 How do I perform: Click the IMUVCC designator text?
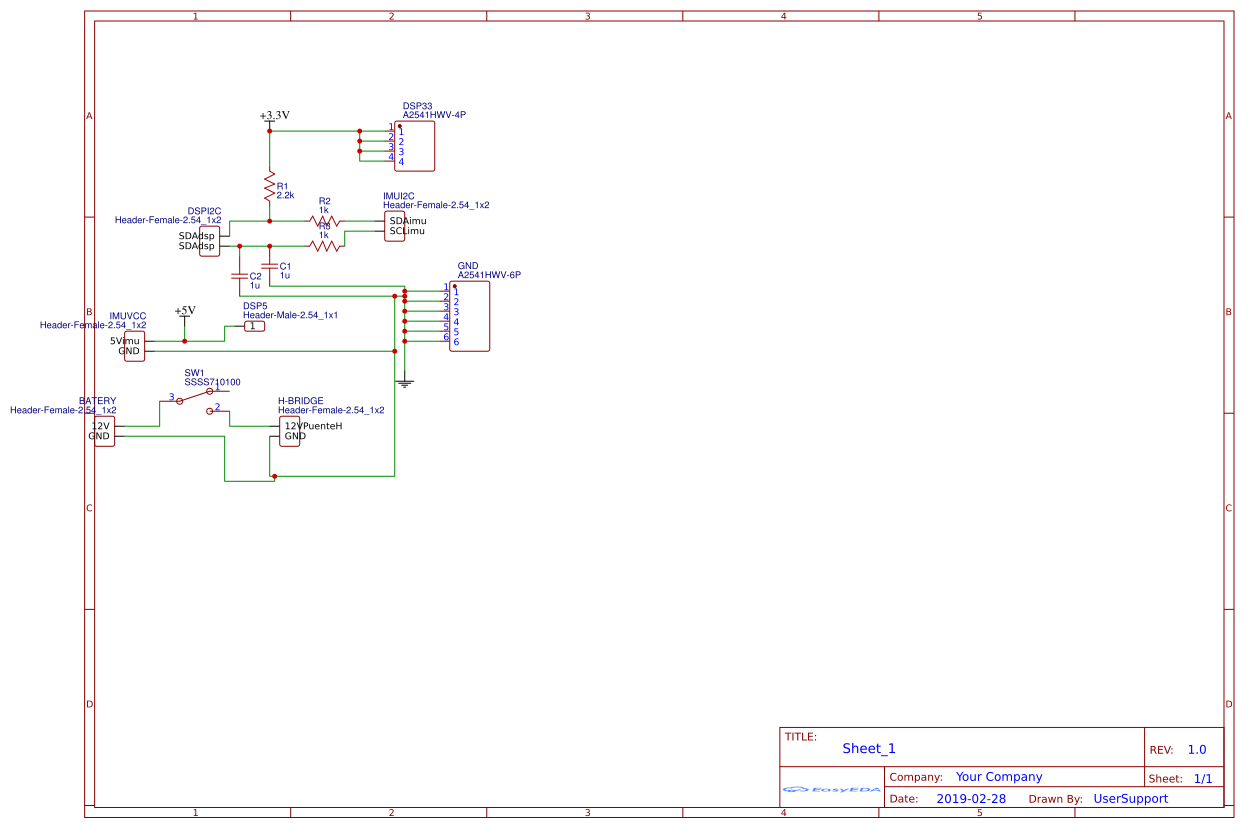(127, 316)
